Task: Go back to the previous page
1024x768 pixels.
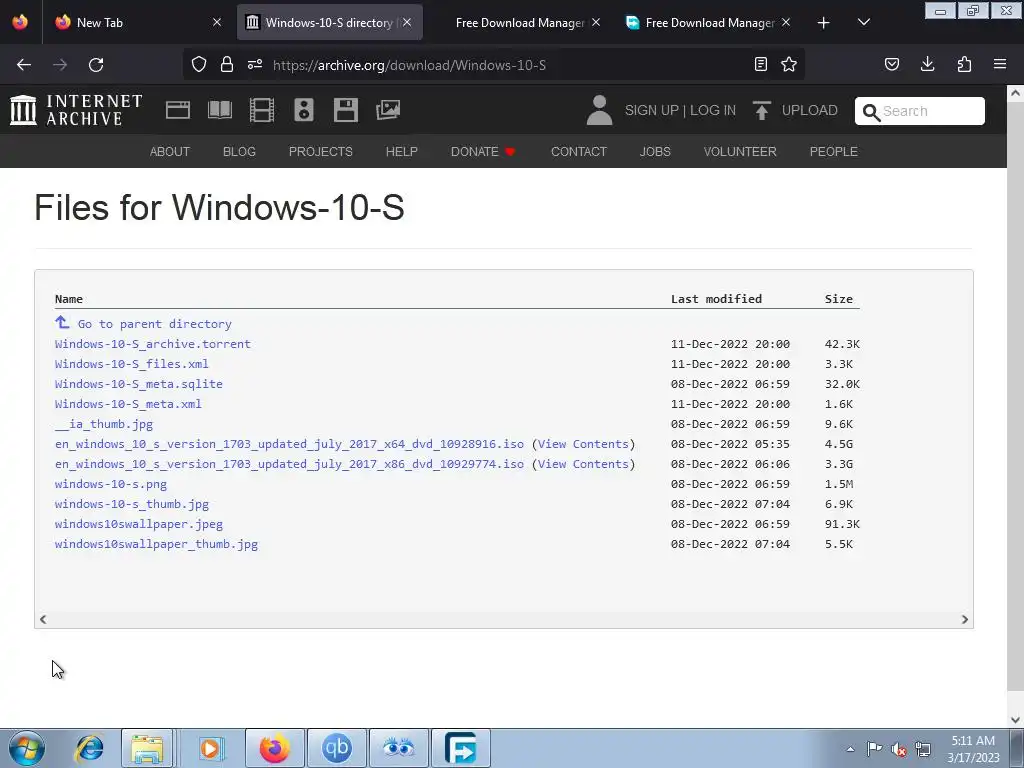Action: [x=24, y=65]
